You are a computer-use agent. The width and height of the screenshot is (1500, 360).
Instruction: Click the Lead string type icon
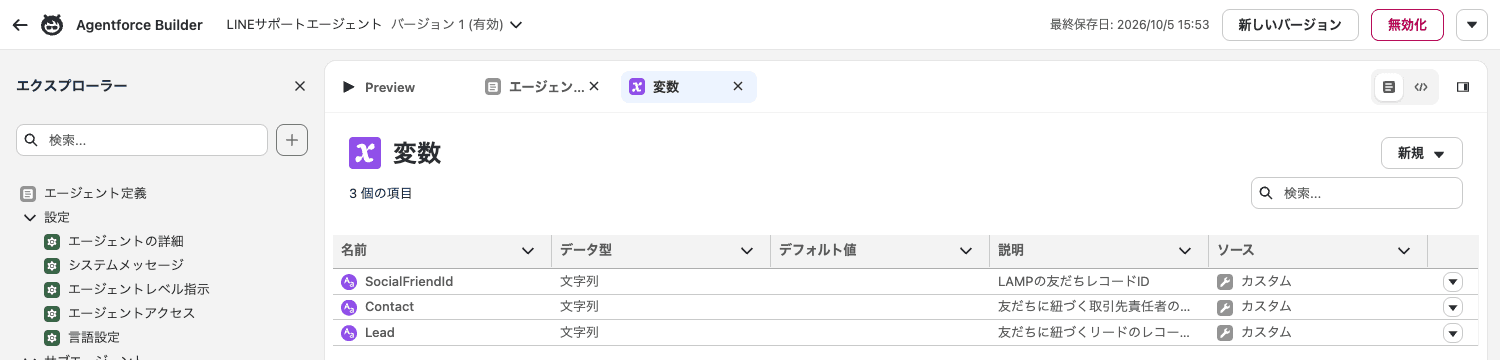[x=349, y=332]
